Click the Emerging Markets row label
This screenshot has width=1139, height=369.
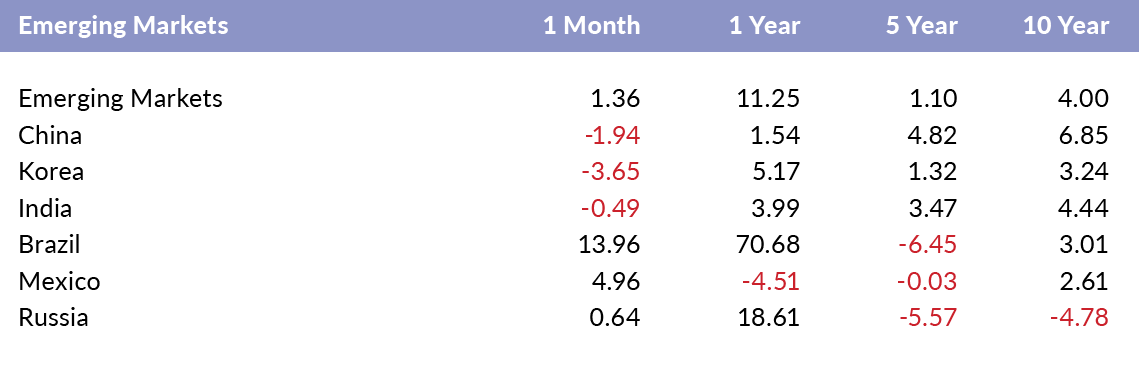[121, 99]
